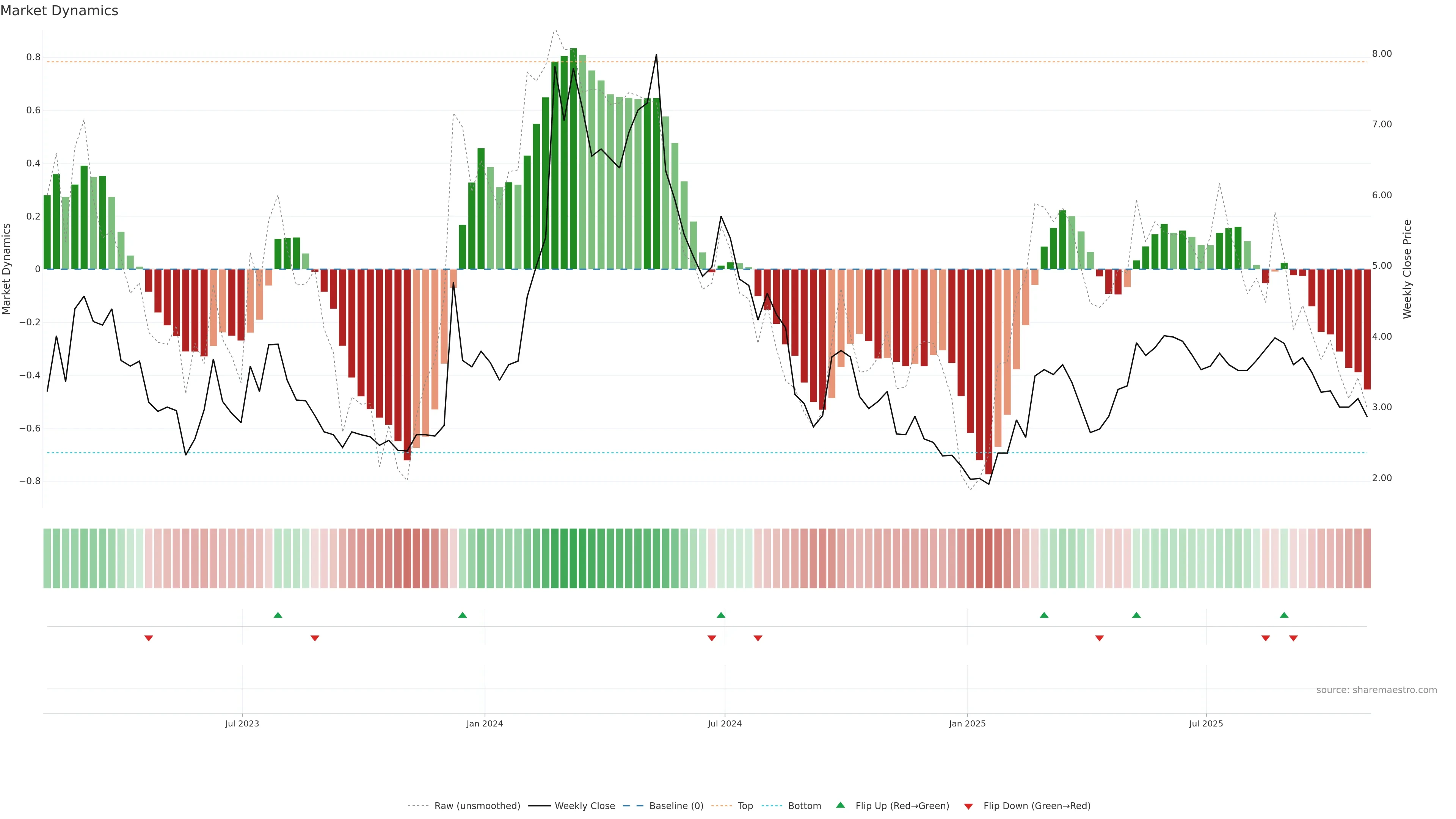Click the Jul 2025 x-axis label
Viewport: 1456px width, 819px height.
(x=1206, y=723)
